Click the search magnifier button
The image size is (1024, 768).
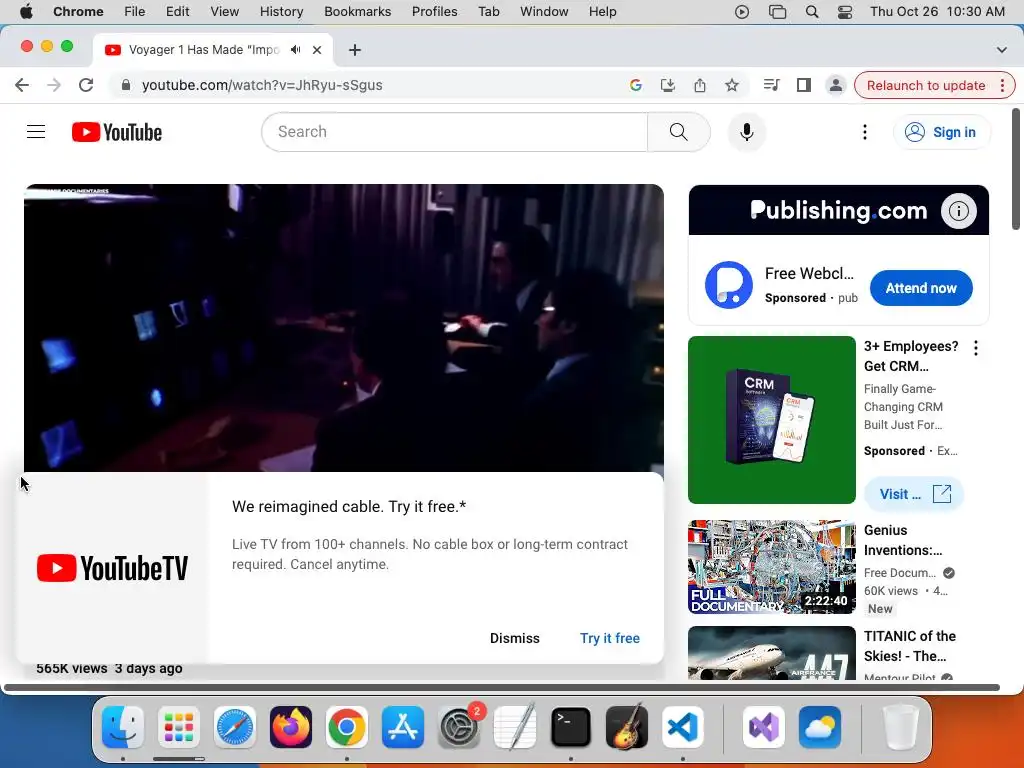click(679, 132)
